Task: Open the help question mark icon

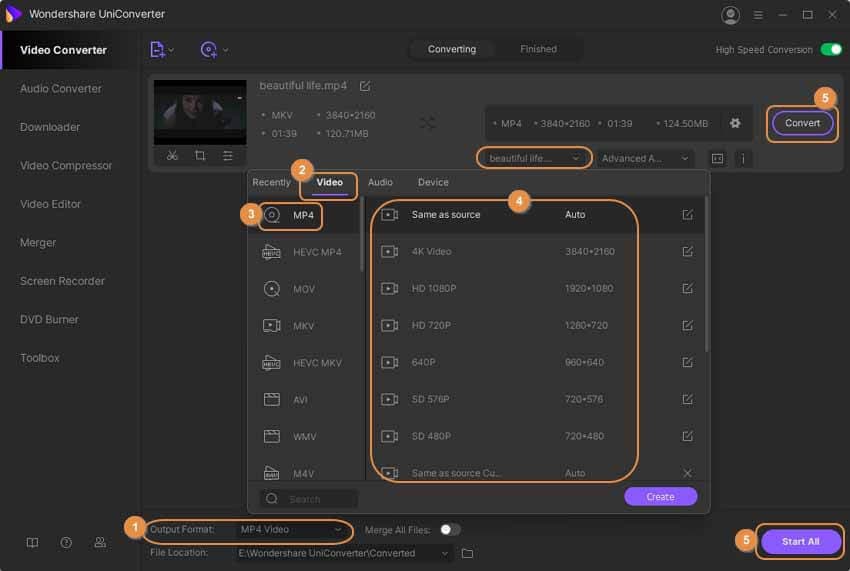Action: (x=66, y=542)
